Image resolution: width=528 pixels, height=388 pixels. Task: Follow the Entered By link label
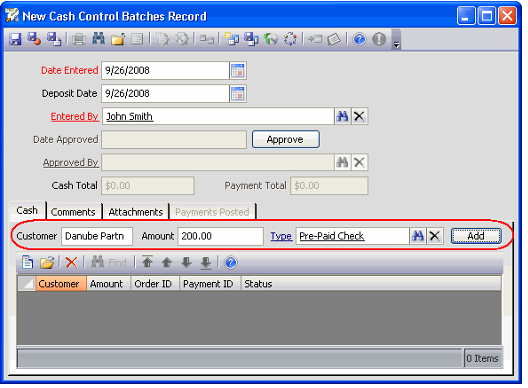[74, 117]
